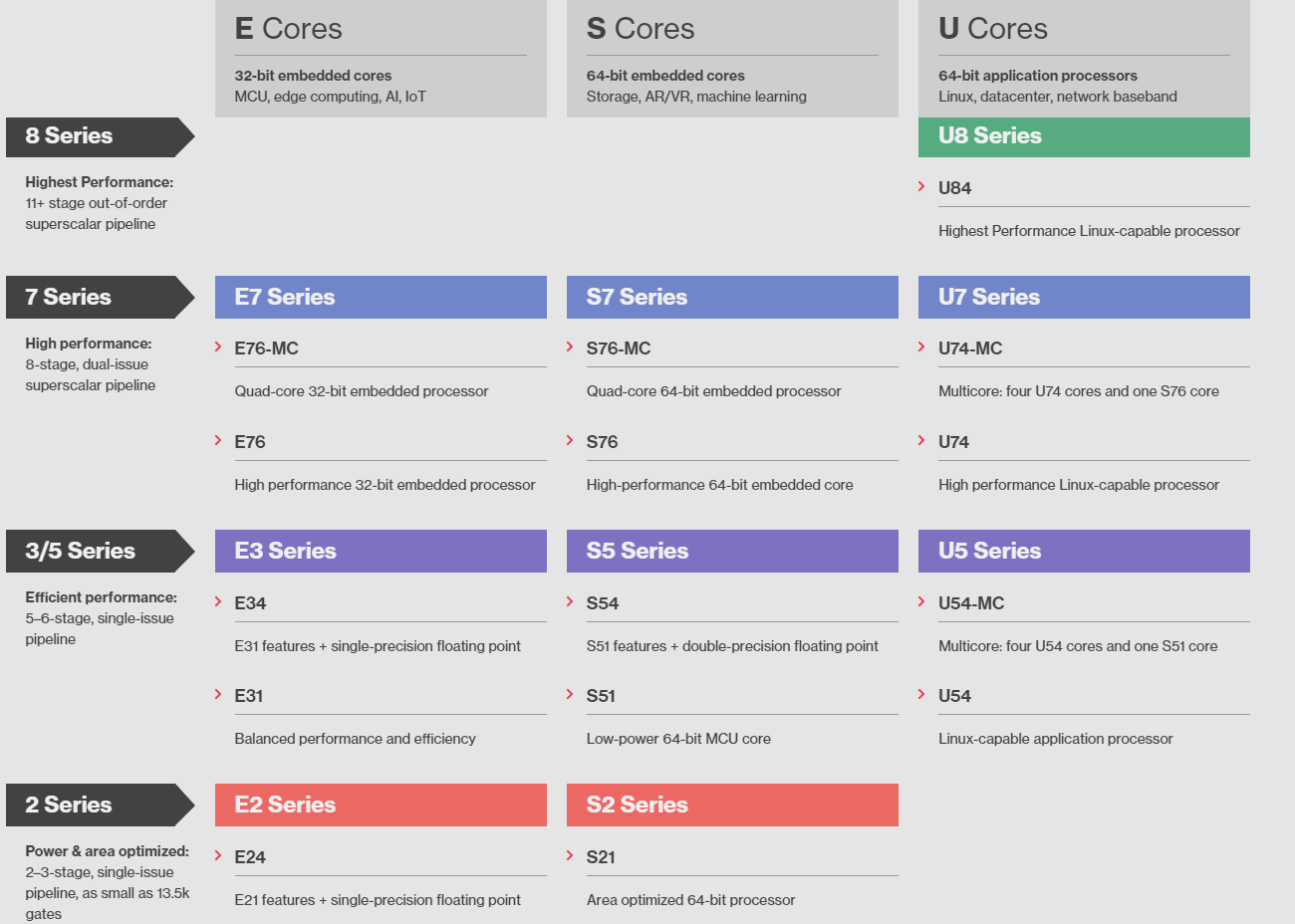Click the chevron arrow beside S51
Screen dimensions: 1295x924
click(x=570, y=694)
